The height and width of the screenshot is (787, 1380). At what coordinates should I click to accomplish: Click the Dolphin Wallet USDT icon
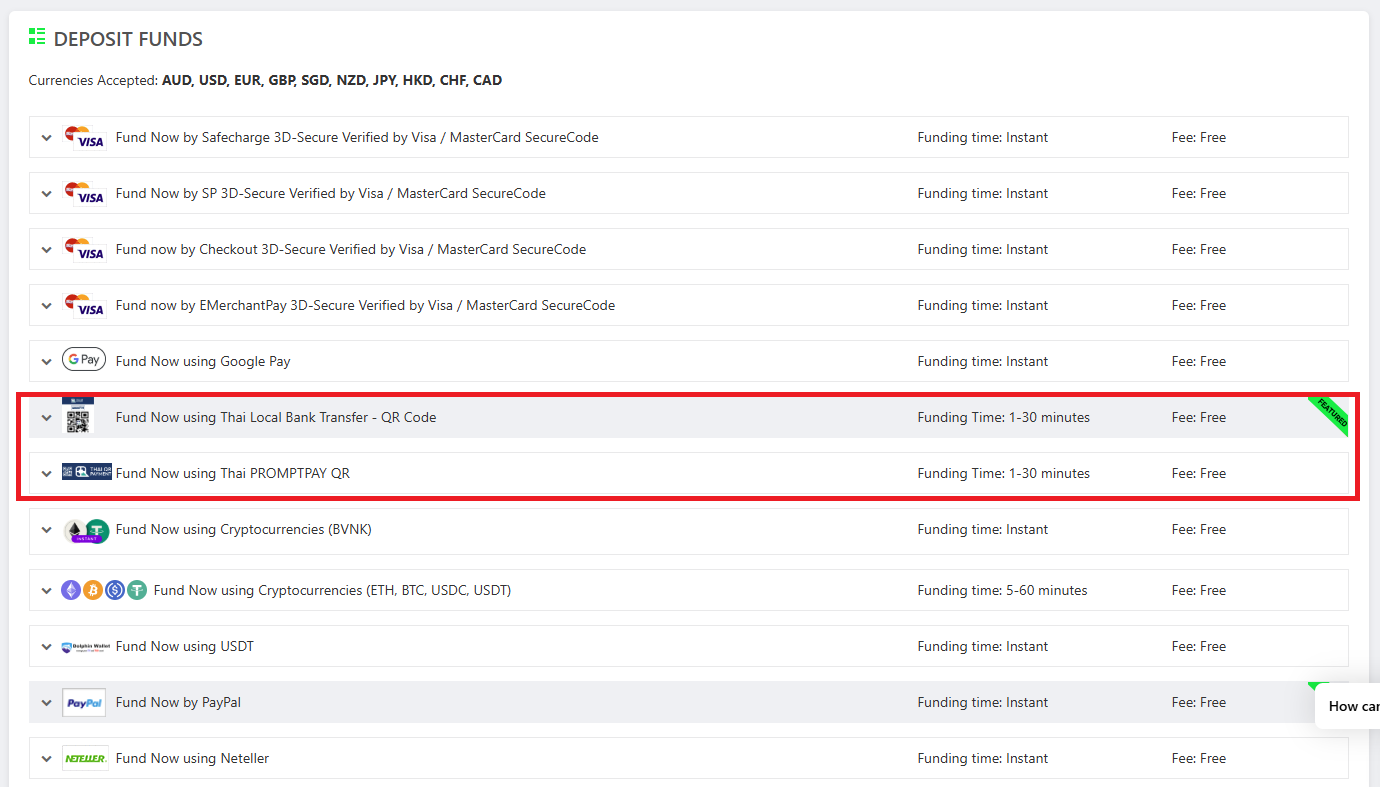click(x=84, y=647)
